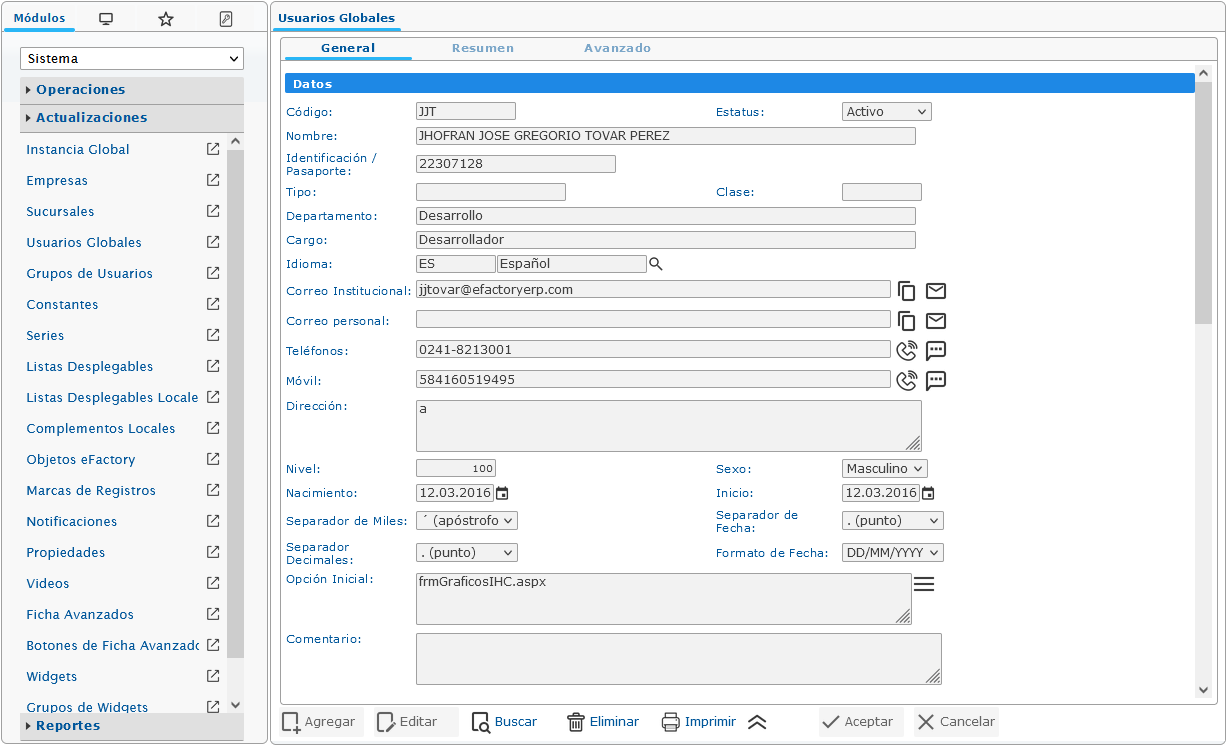Switch to the Avanzado tab
The width and height of the screenshot is (1227, 745).
coord(617,48)
